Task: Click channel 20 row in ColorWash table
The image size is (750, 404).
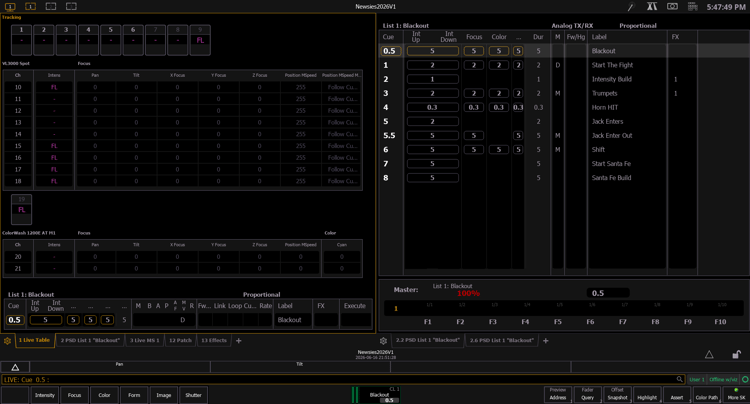Action: pyautogui.click(x=183, y=257)
